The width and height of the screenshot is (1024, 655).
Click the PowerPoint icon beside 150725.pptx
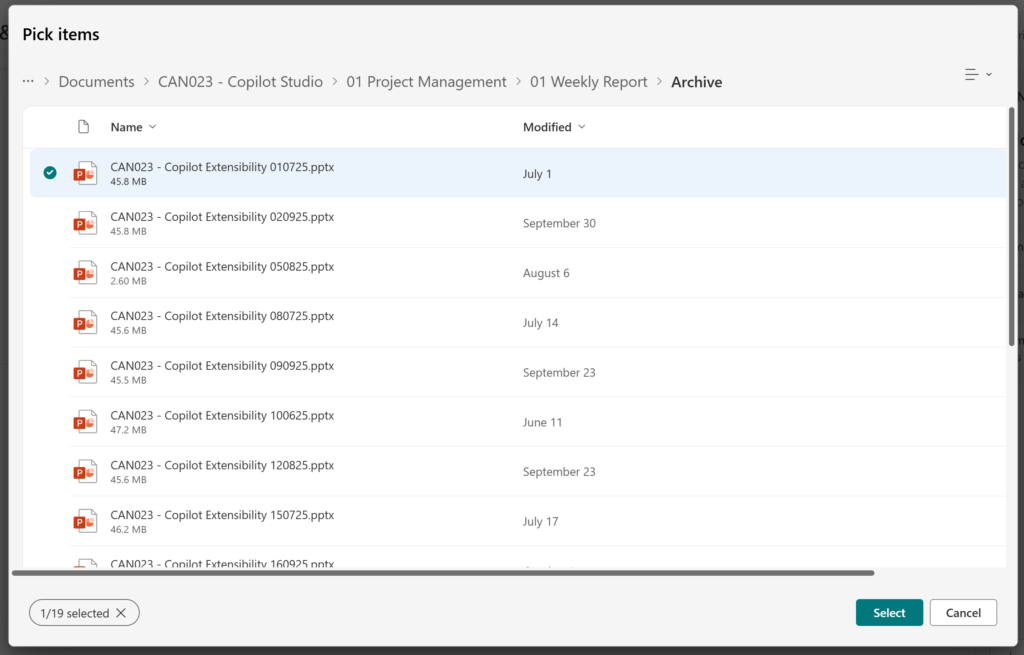(85, 521)
